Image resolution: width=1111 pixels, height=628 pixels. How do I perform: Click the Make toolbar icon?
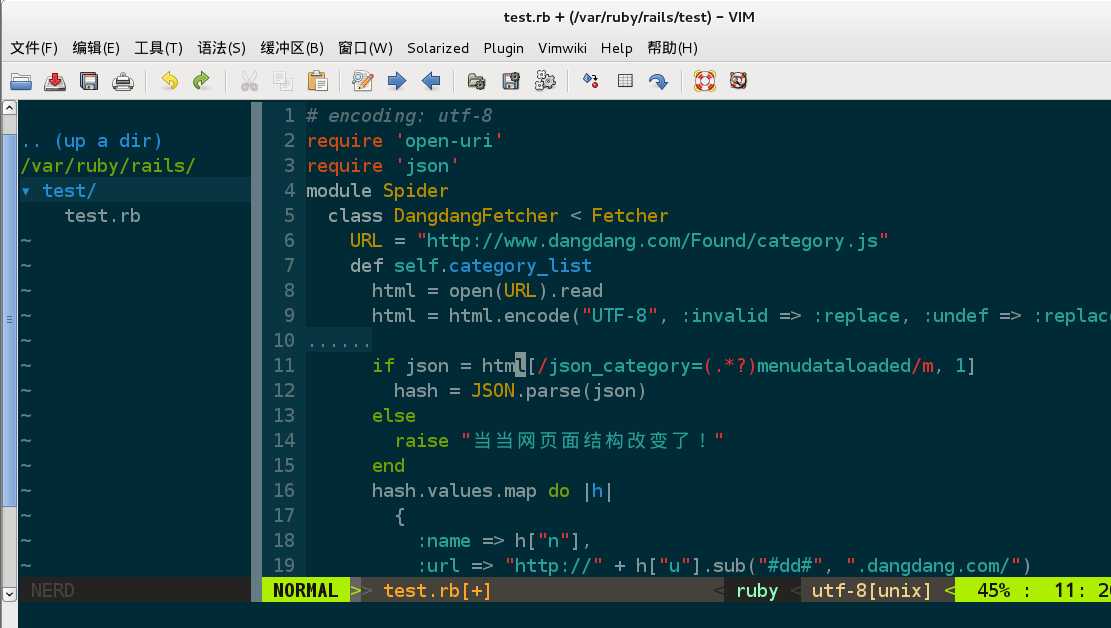coord(591,82)
